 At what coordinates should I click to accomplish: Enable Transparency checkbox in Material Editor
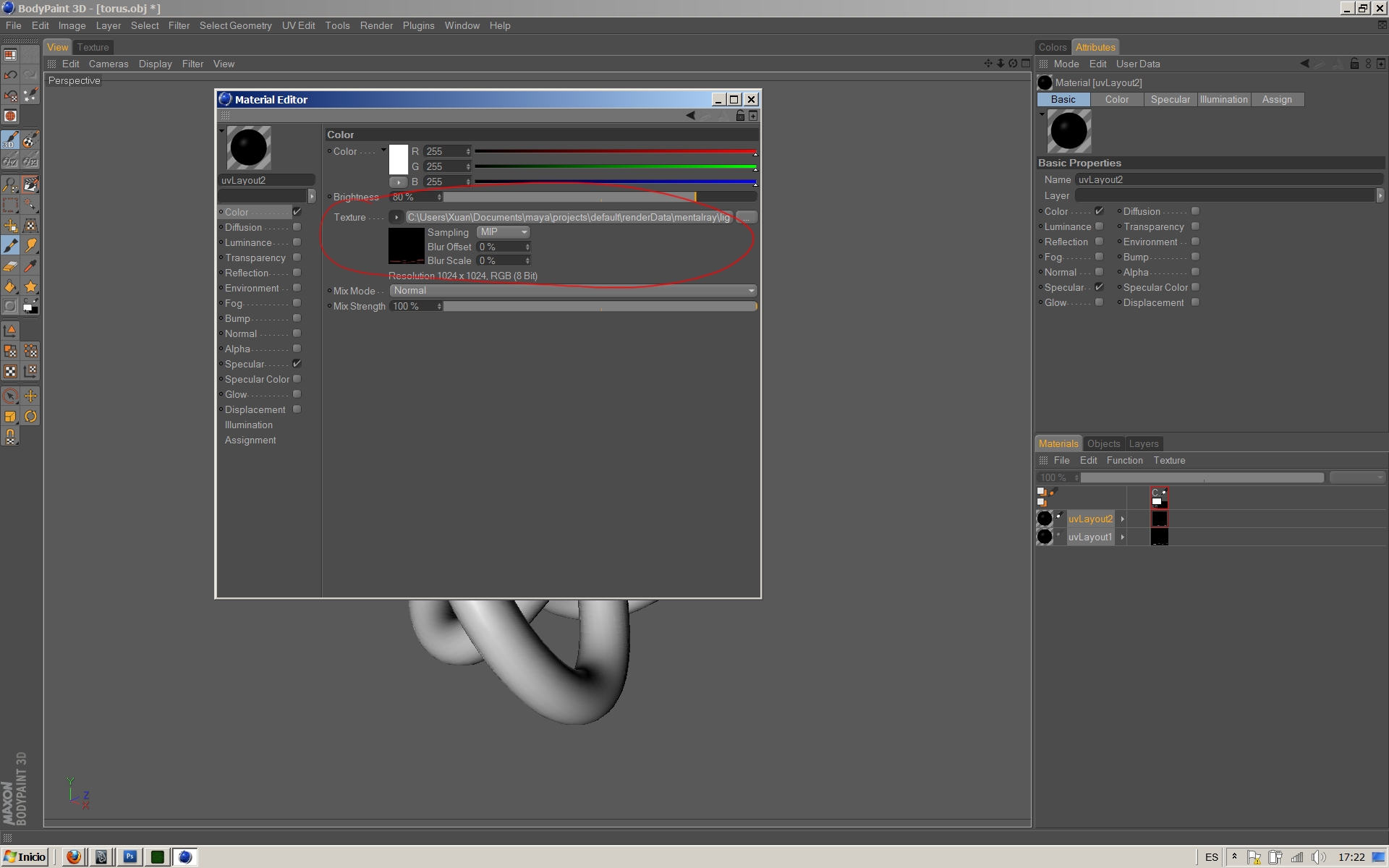point(297,258)
